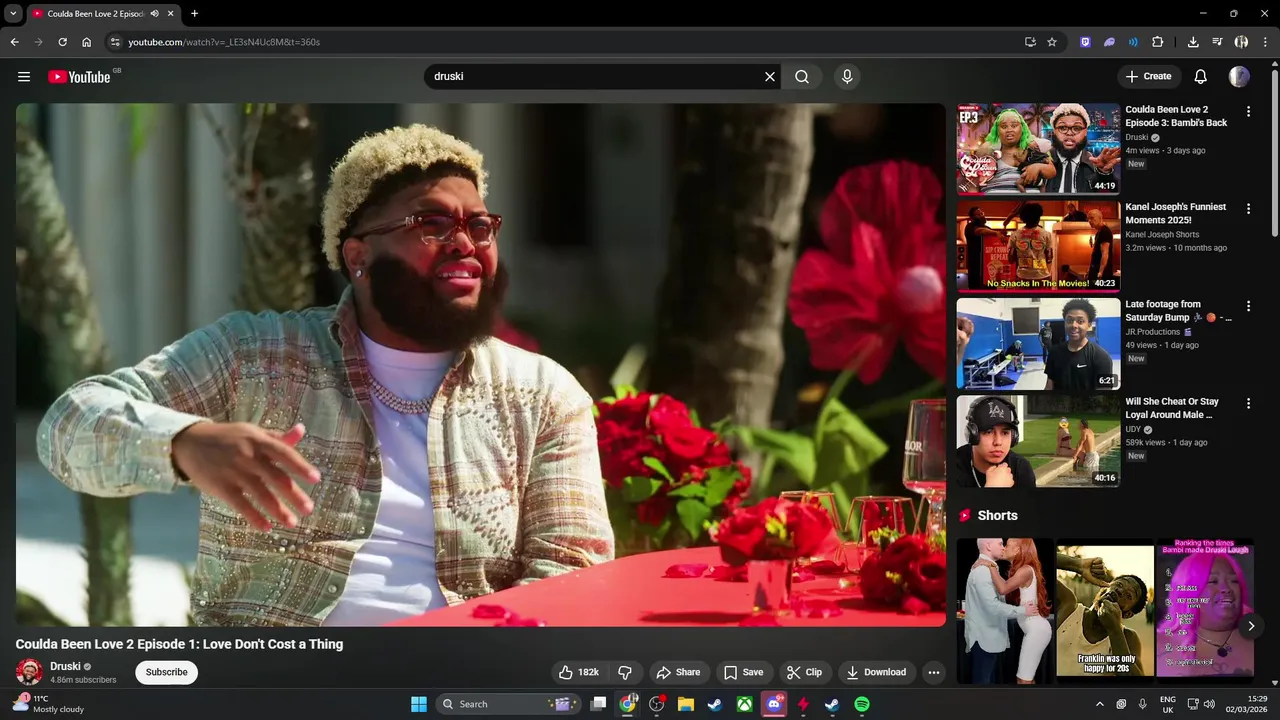Create a Clip from the video
The width and height of the screenshot is (1280, 720).
[805, 672]
